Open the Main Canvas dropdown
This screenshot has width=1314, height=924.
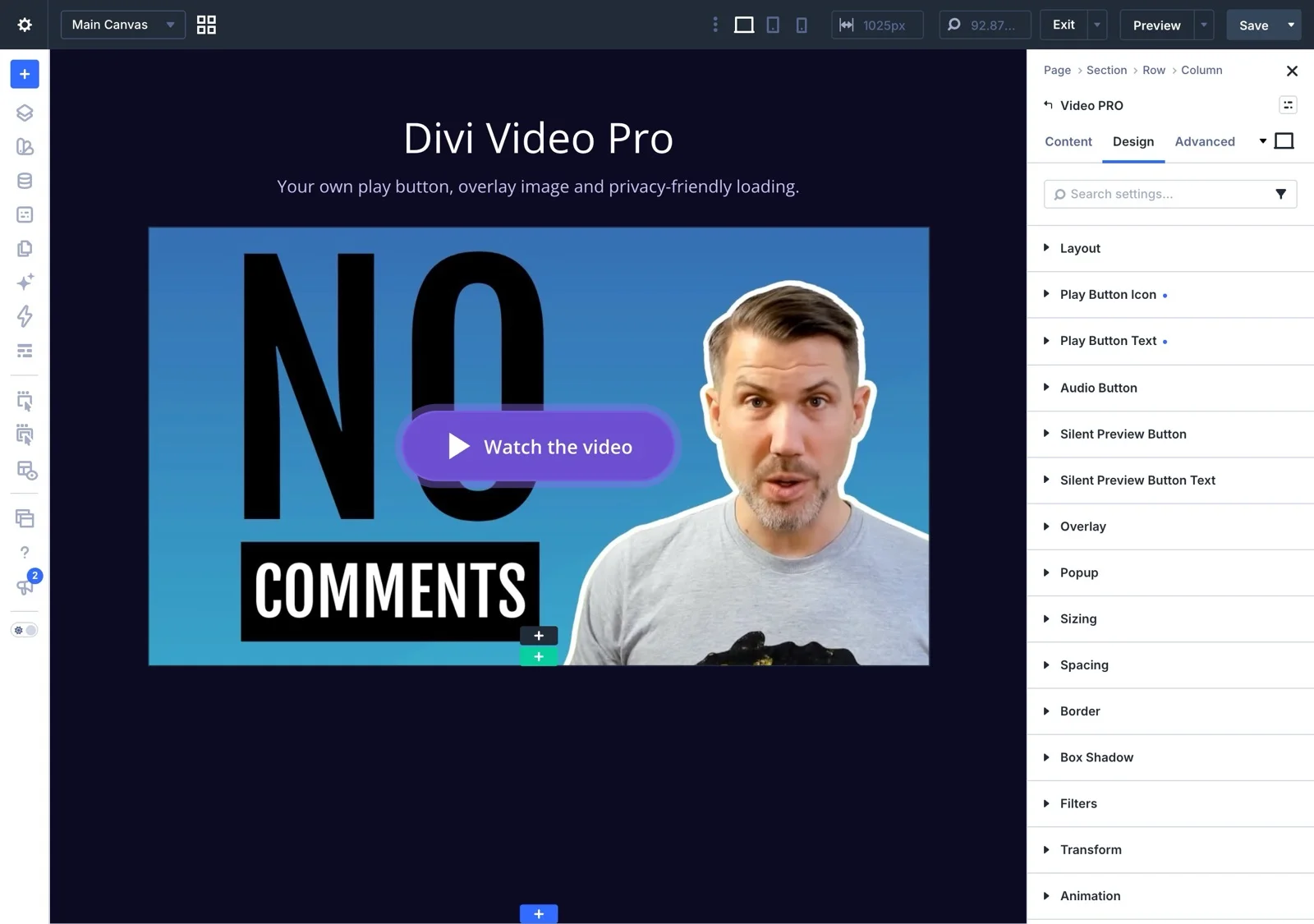(123, 25)
